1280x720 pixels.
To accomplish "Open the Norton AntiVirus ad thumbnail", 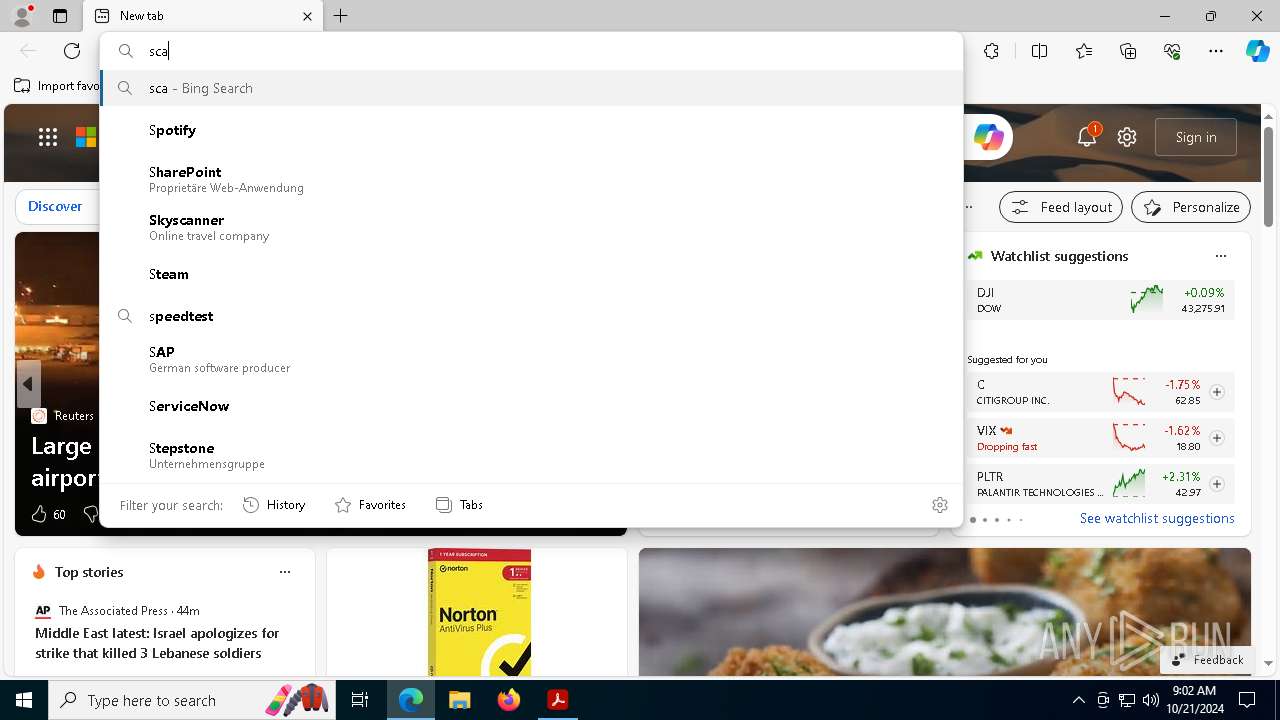I will [x=479, y=612].
